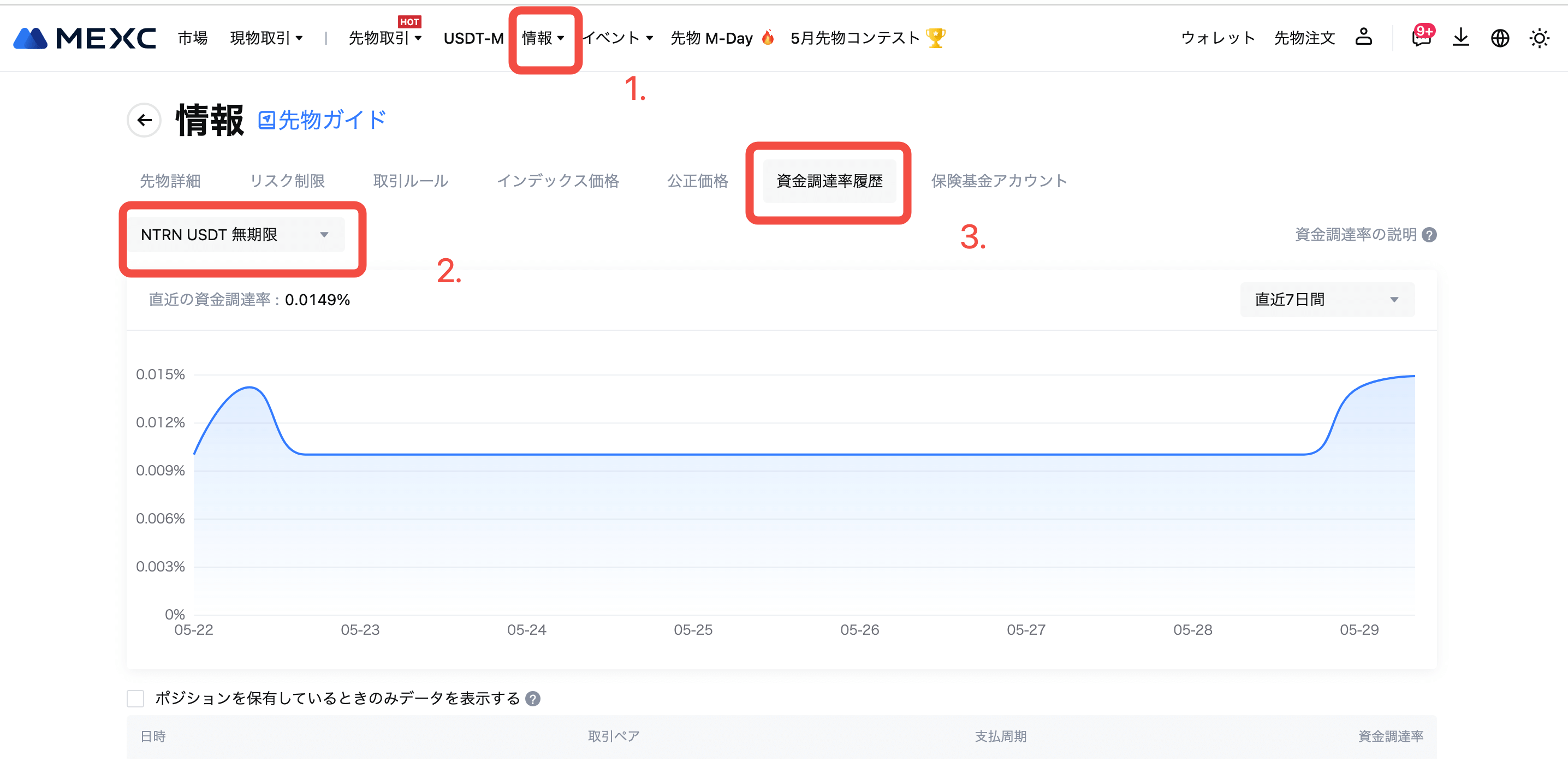Select the 資金調達率履歴 tab
This screenshot has width=1568, height=762.
coord(829,181)
